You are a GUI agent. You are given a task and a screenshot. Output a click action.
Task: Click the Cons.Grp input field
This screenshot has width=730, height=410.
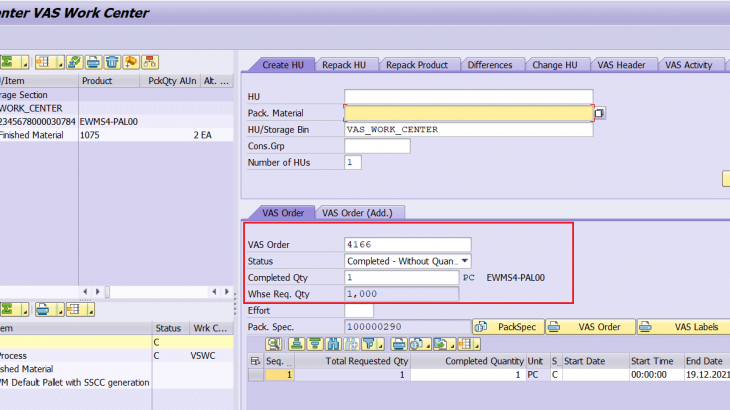[x=377, y=146]
